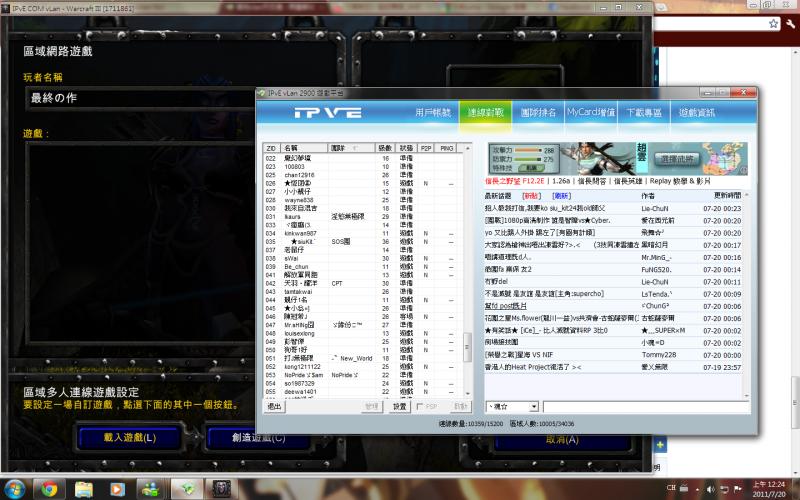
Task: Sort list by 狀態 column header
Action: pos(406,148)
